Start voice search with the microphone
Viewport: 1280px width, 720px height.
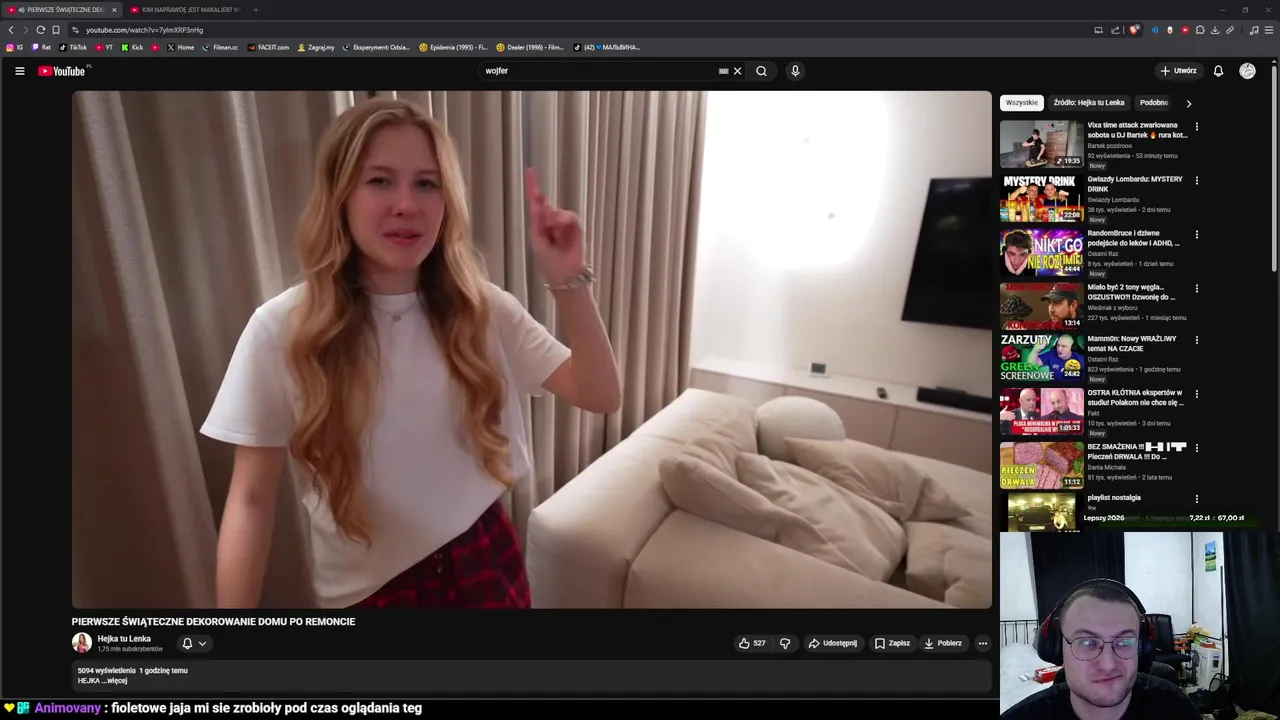click(x=795, y=71)
